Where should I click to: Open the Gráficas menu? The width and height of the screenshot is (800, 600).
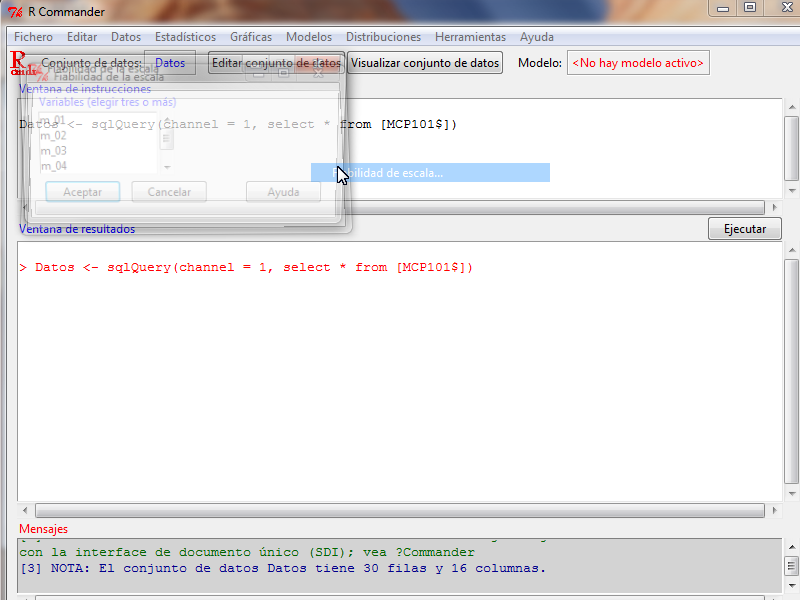pos(250,37)
